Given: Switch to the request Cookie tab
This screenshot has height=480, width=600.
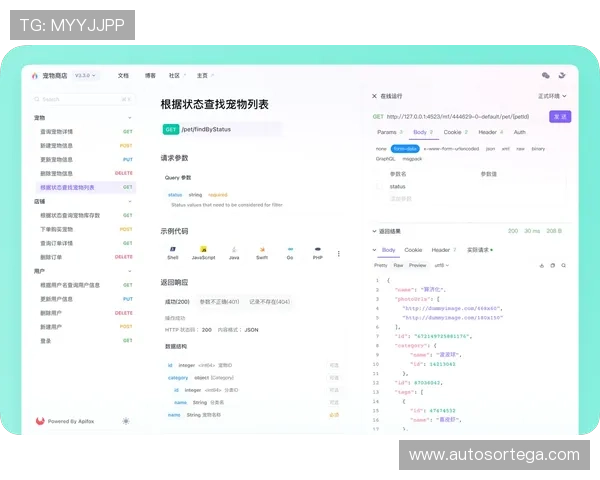Looking at the screenshot, I should (x=455, y=132).
